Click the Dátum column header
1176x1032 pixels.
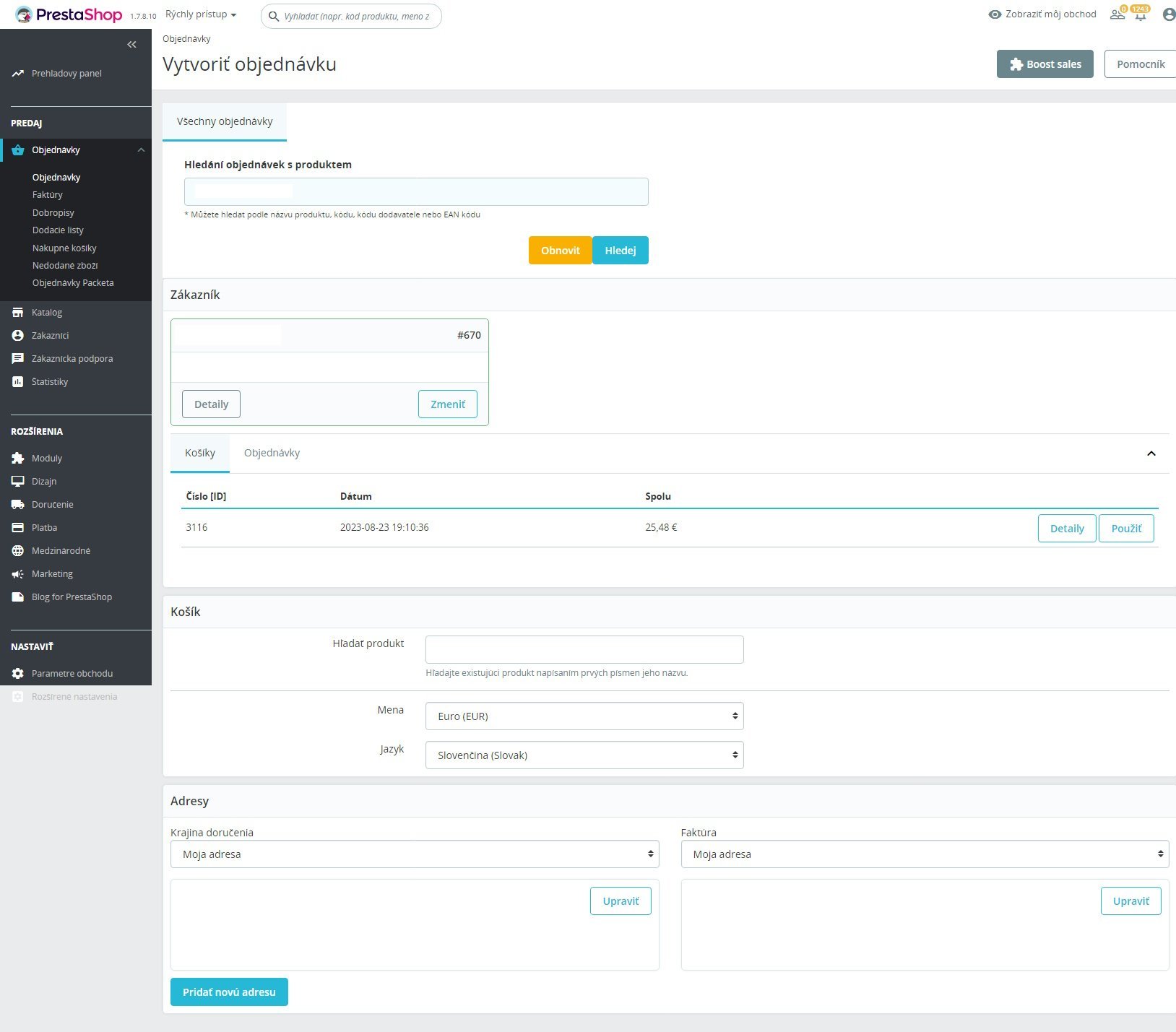point(355,497)
